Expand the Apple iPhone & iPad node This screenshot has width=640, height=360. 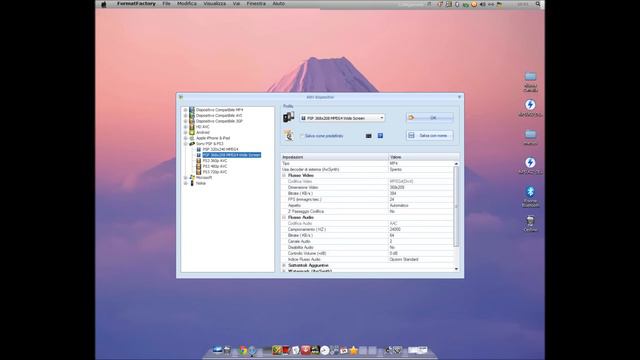point(186,138)
